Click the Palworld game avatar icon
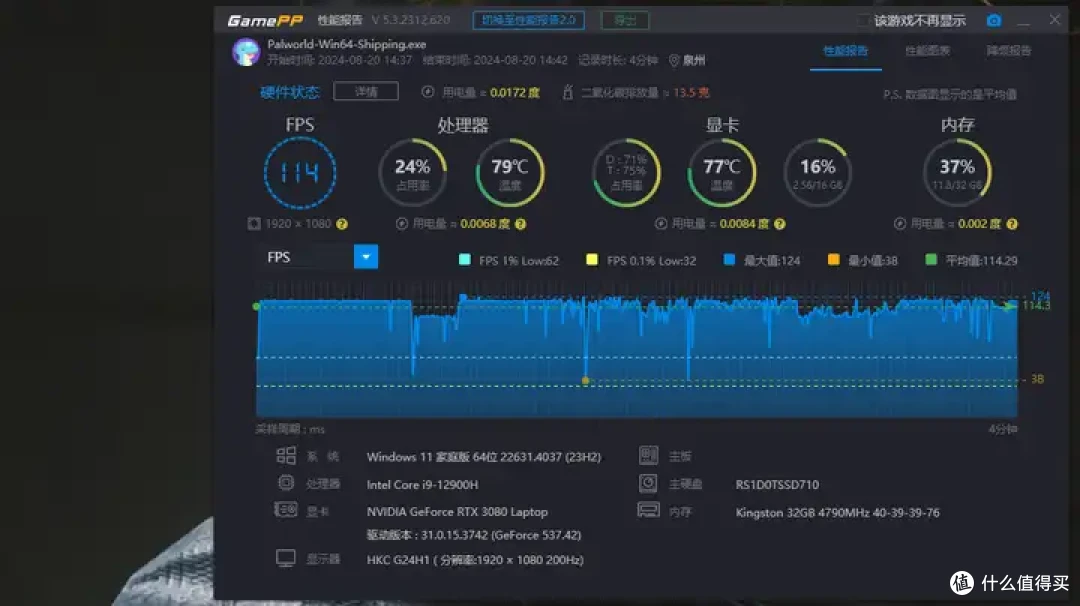 pyautogui.click(x=246, y=52)
